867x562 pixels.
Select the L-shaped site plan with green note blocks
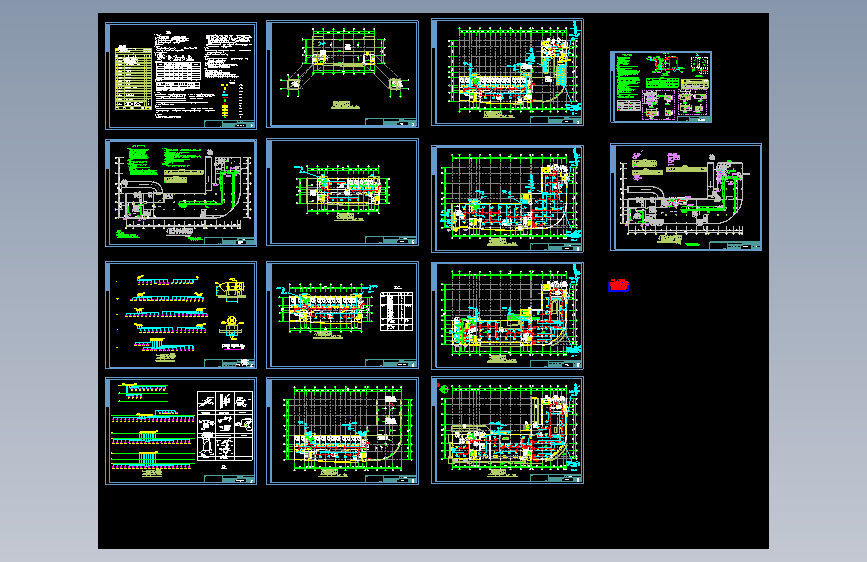[181, 193]
